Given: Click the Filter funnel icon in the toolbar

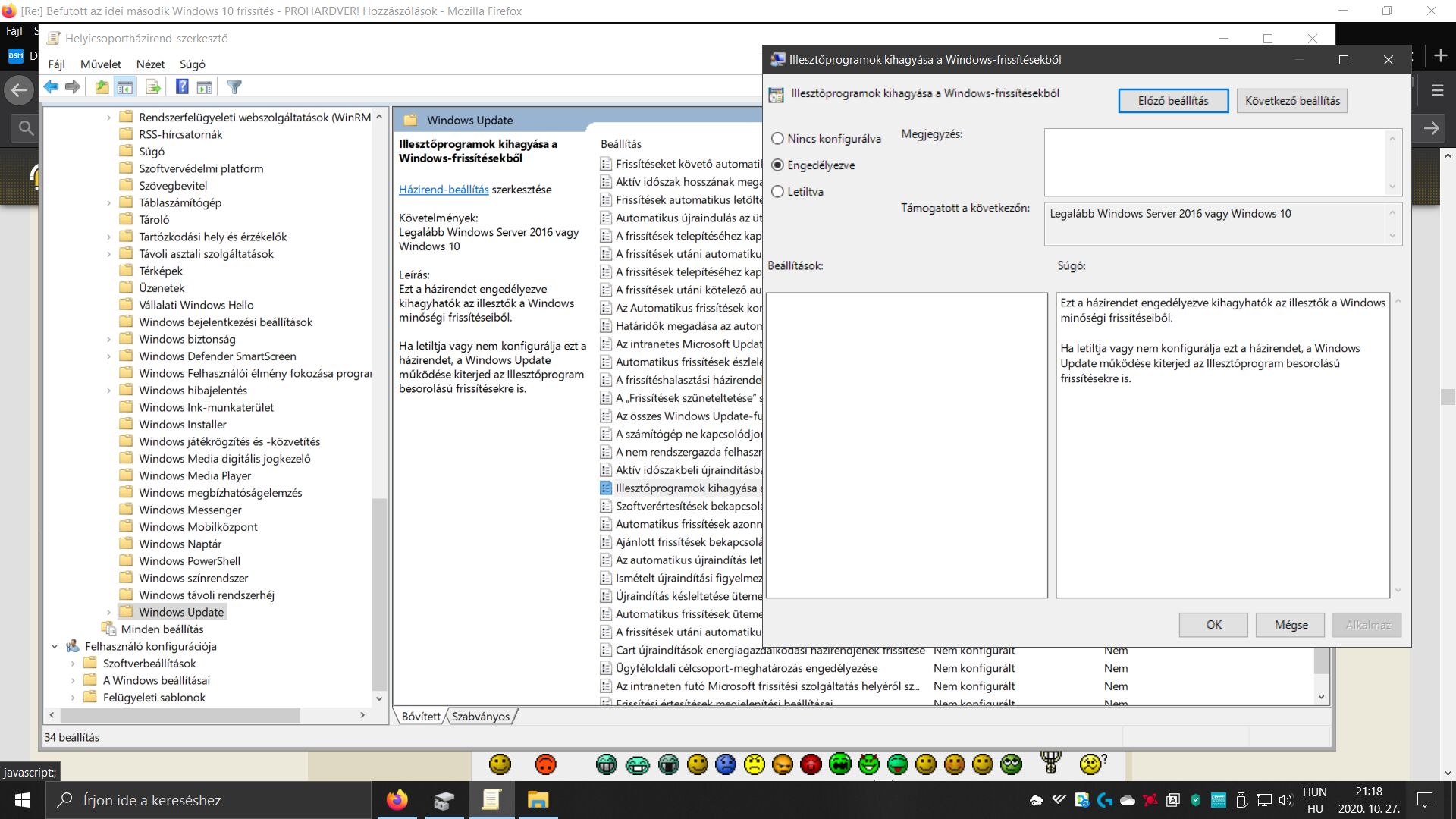Looking at the screenshot, I should 234,87.
